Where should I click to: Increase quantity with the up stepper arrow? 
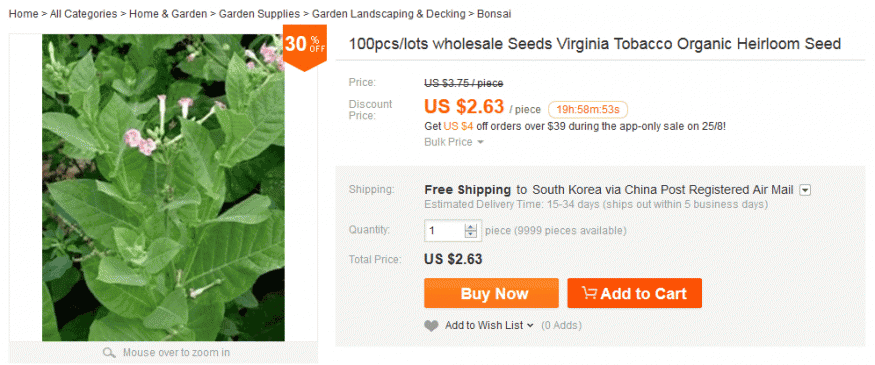tap(471, 227)
